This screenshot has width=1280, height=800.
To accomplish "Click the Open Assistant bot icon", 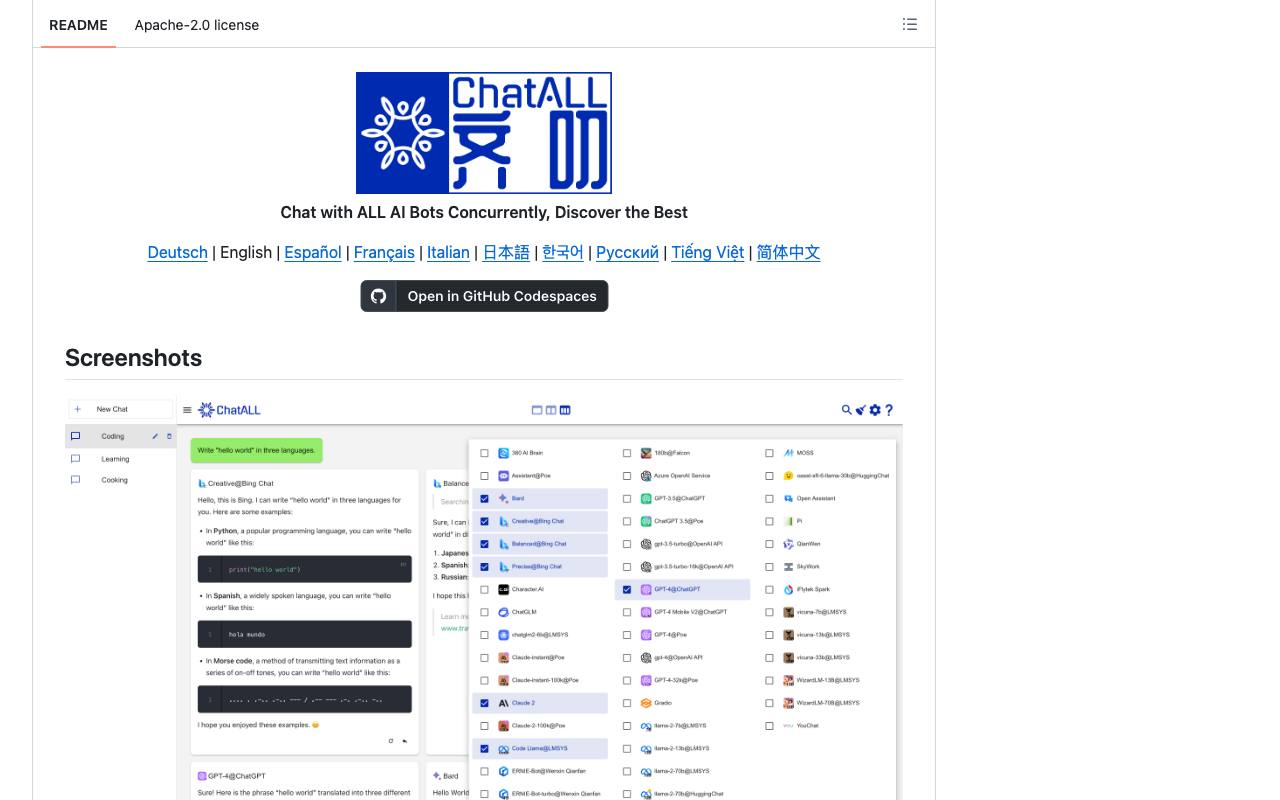I will [788, 499].
